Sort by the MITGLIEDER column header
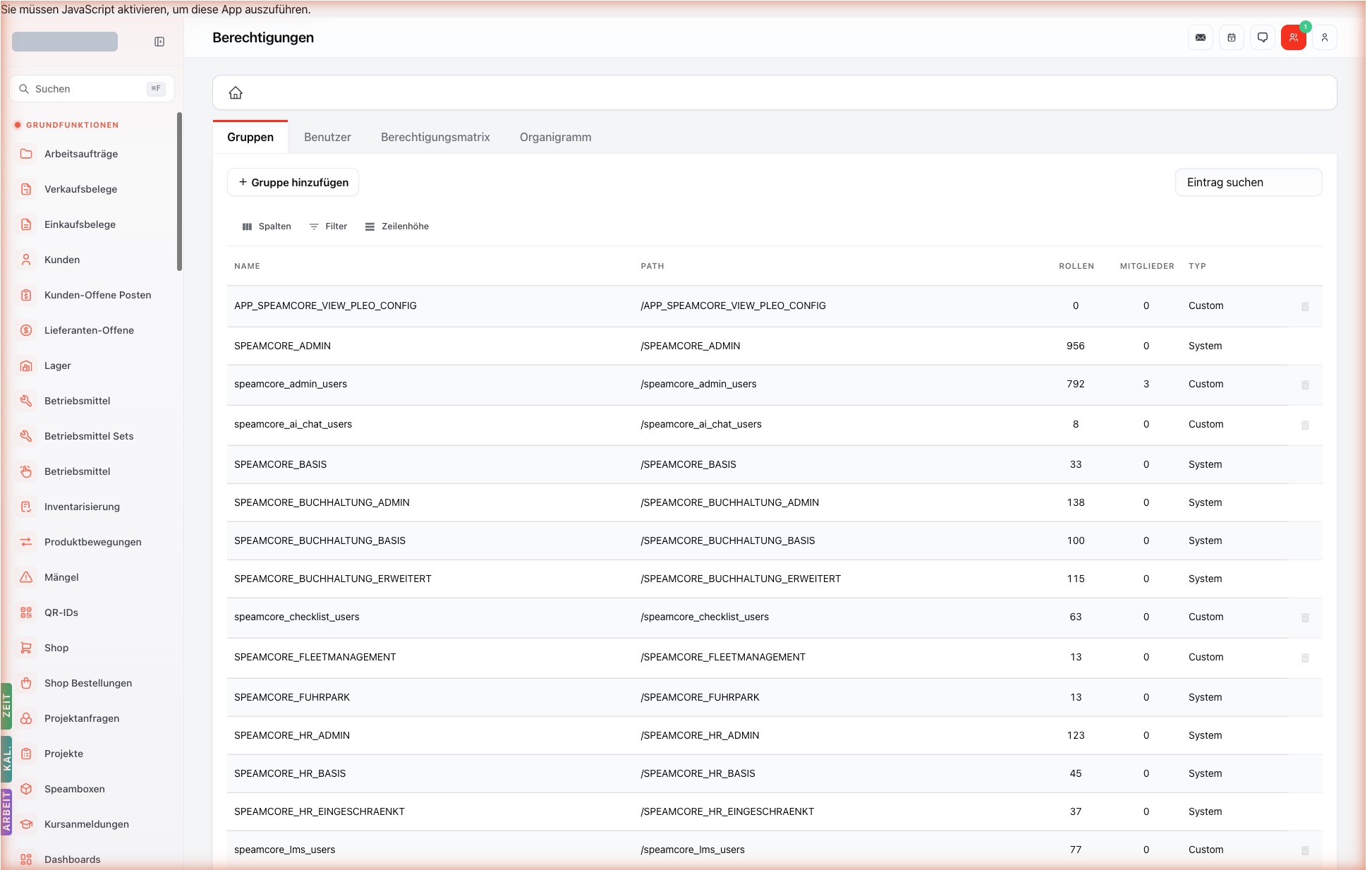The height and width of the screenshot is (870, 1372). click(x=1147, y=266)
